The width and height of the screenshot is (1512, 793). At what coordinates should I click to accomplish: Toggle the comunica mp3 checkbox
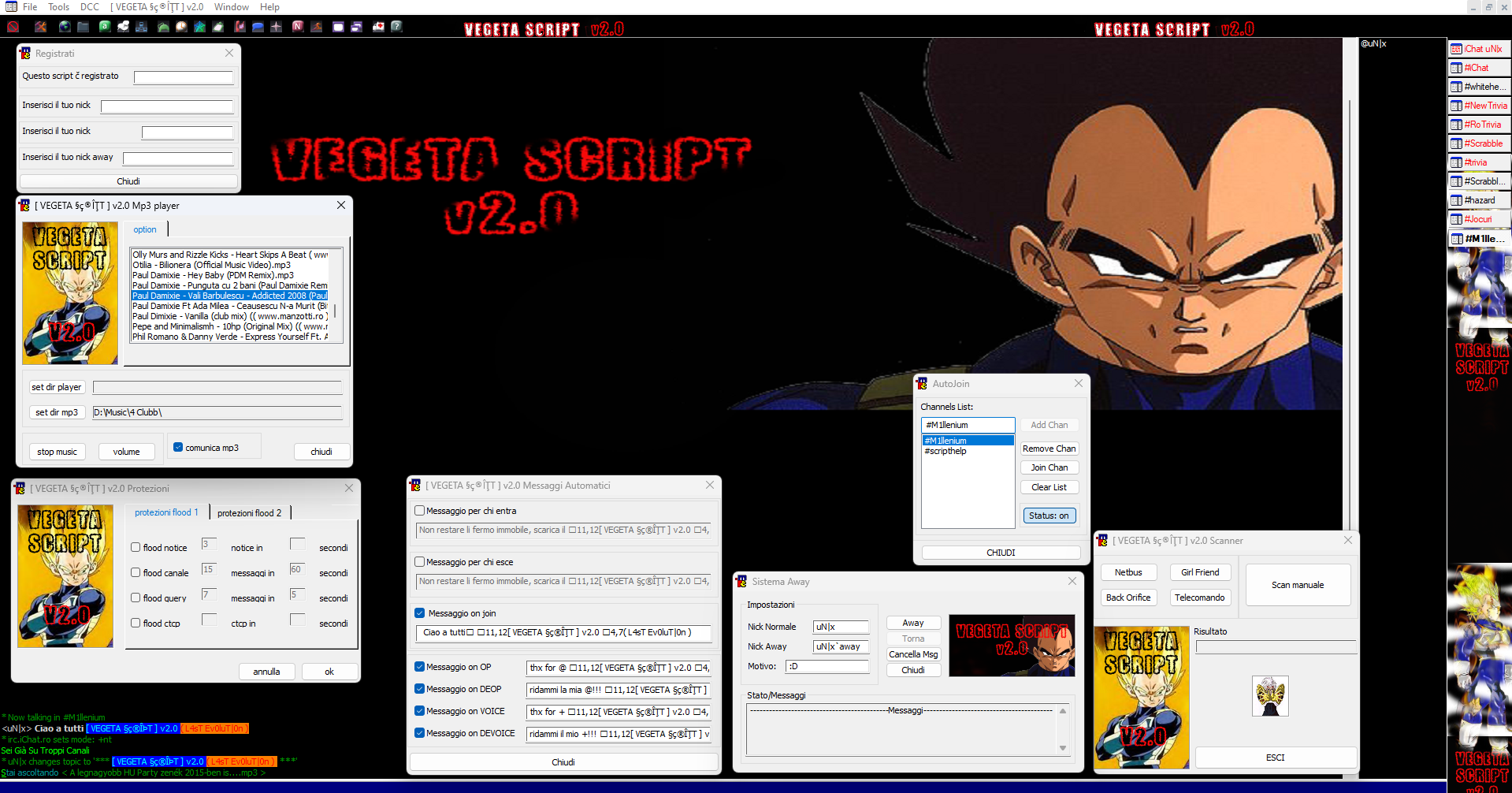pyautogui.click(x=178, y=447)
